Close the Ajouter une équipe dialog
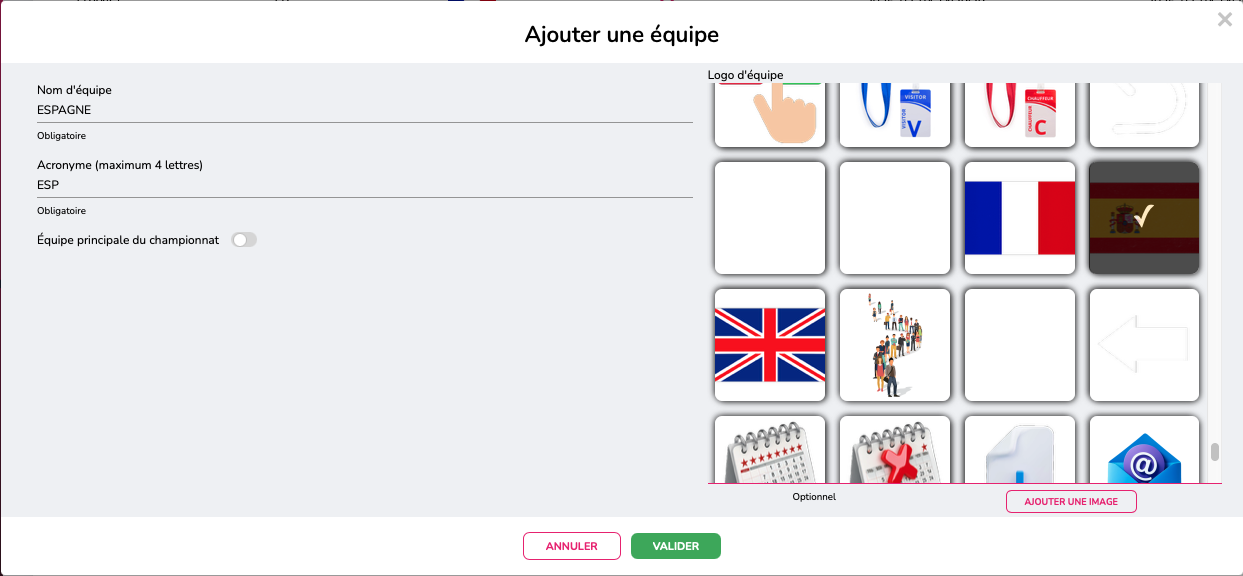1243x576 pixels. click(1225, 19)
